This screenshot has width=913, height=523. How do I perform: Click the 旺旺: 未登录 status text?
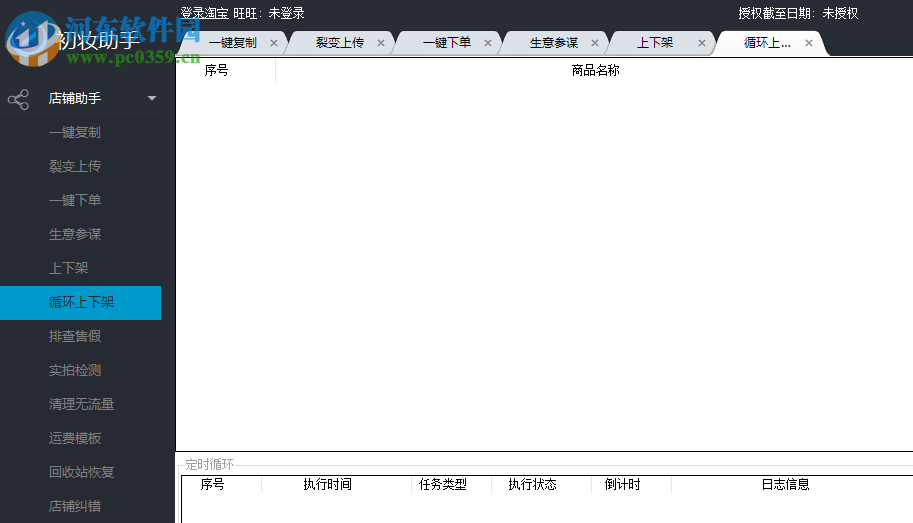pos(268,13)
